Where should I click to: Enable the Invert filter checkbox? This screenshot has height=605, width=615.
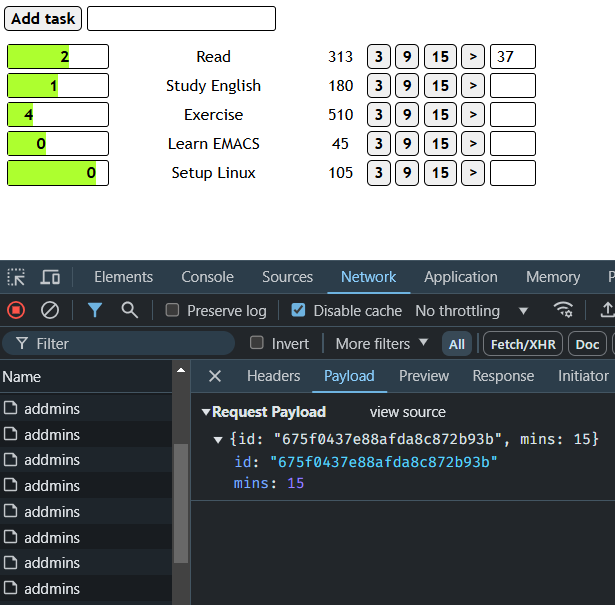click(257, 343)
